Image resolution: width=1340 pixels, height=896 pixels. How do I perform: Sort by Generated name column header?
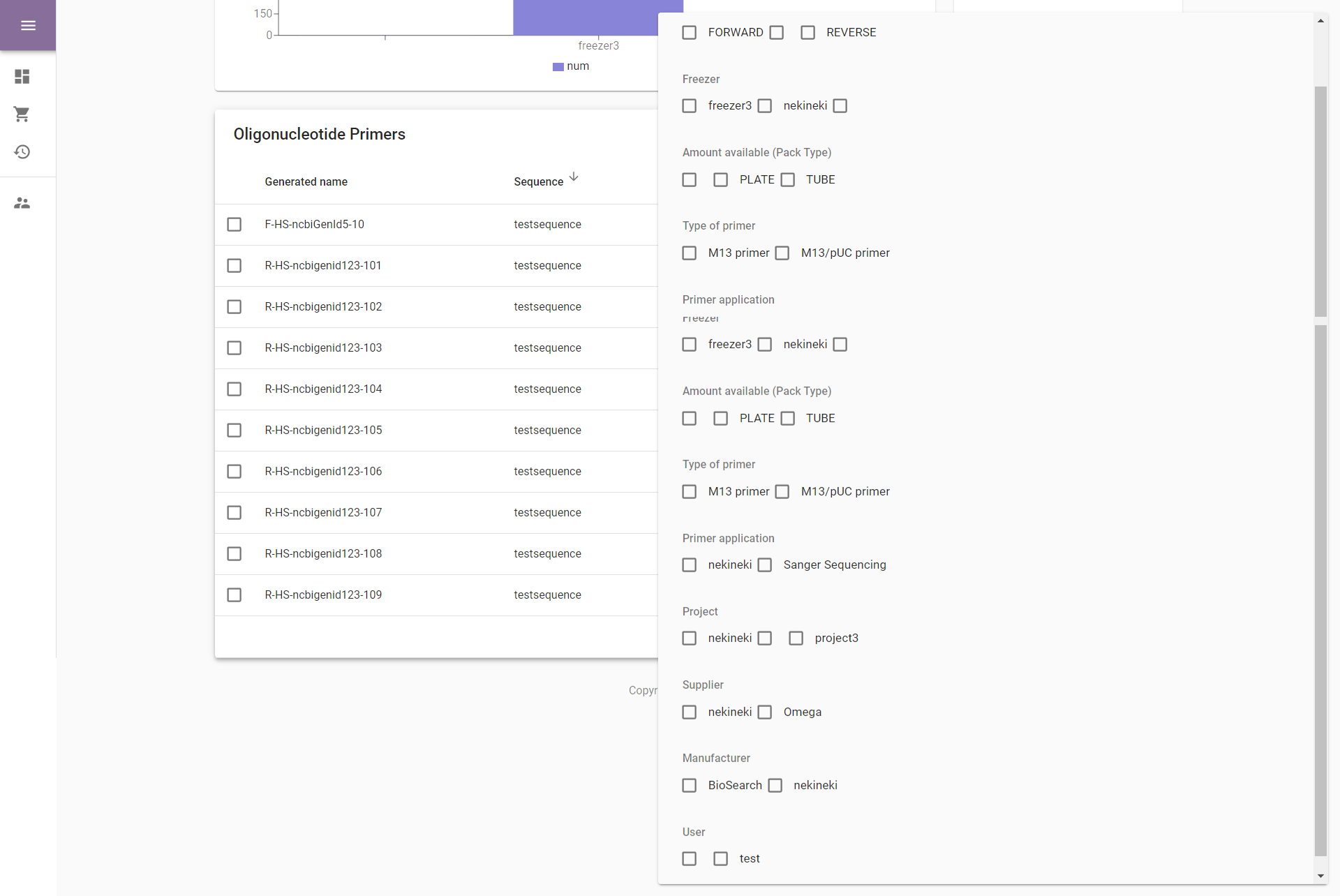coord(306,182)
